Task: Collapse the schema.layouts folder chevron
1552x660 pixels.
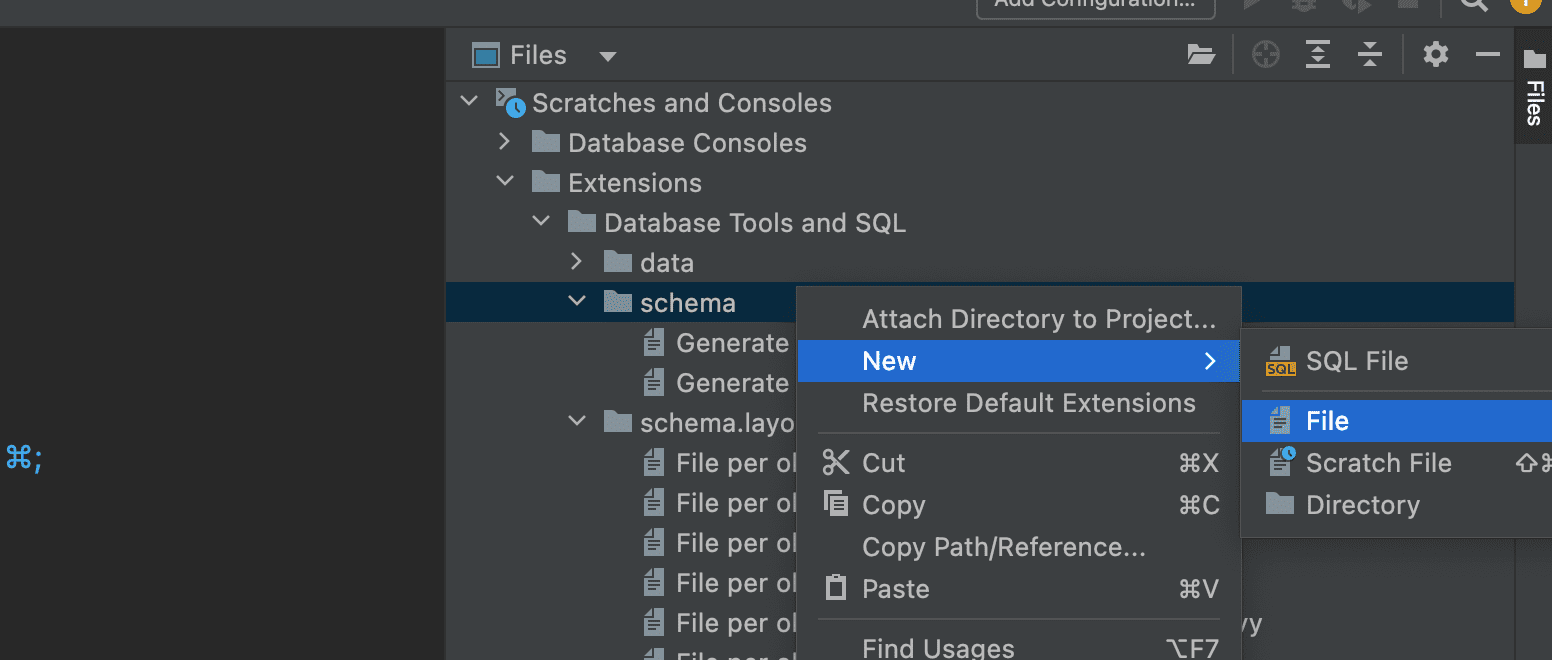Action: 577,422
